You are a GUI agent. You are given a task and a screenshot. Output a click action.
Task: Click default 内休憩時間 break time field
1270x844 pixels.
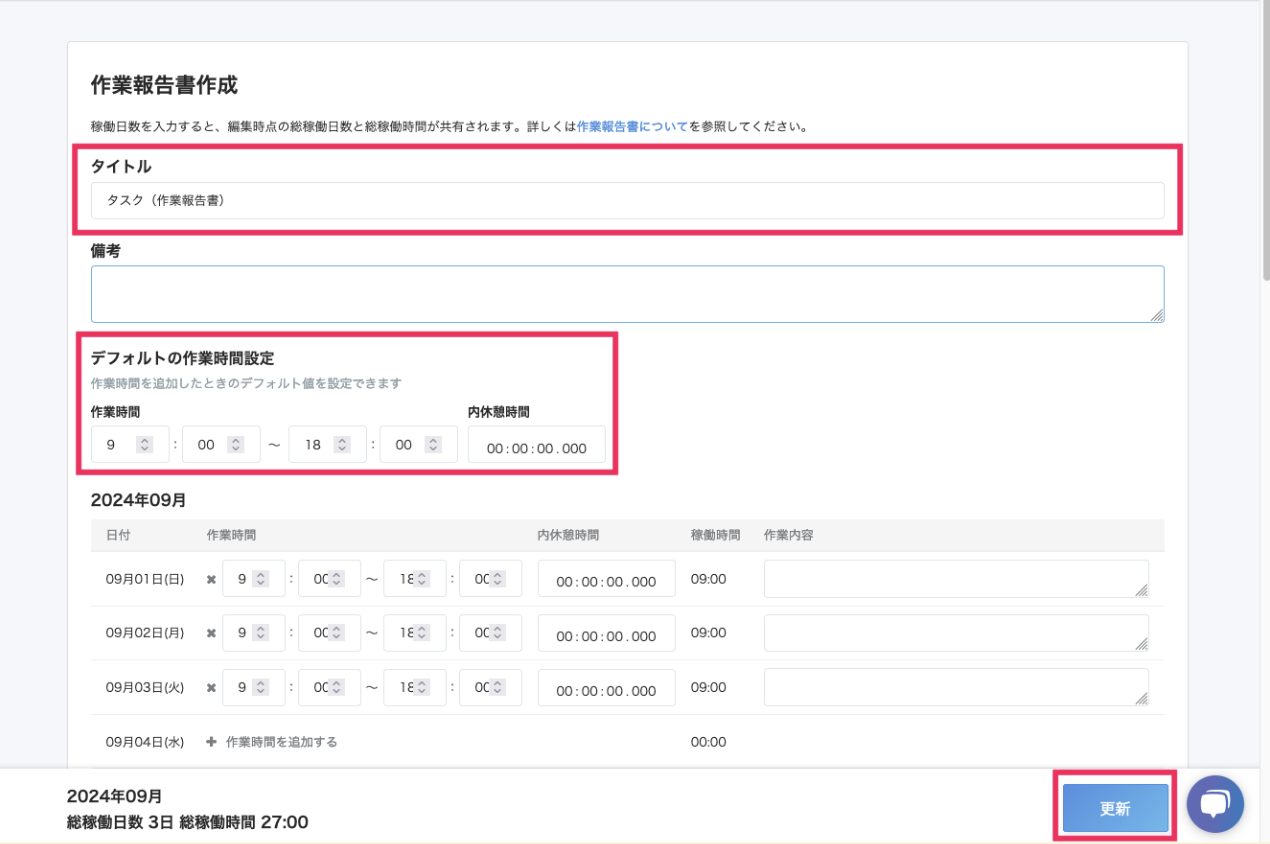coord(536,447)
